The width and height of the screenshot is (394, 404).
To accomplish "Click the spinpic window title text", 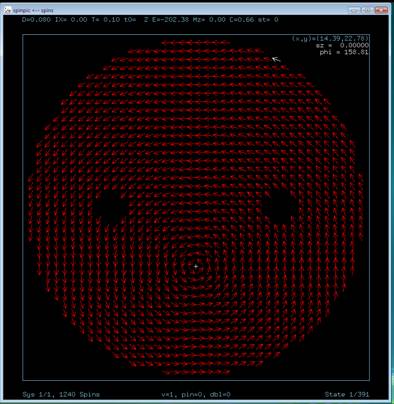I will pos(33,11).
